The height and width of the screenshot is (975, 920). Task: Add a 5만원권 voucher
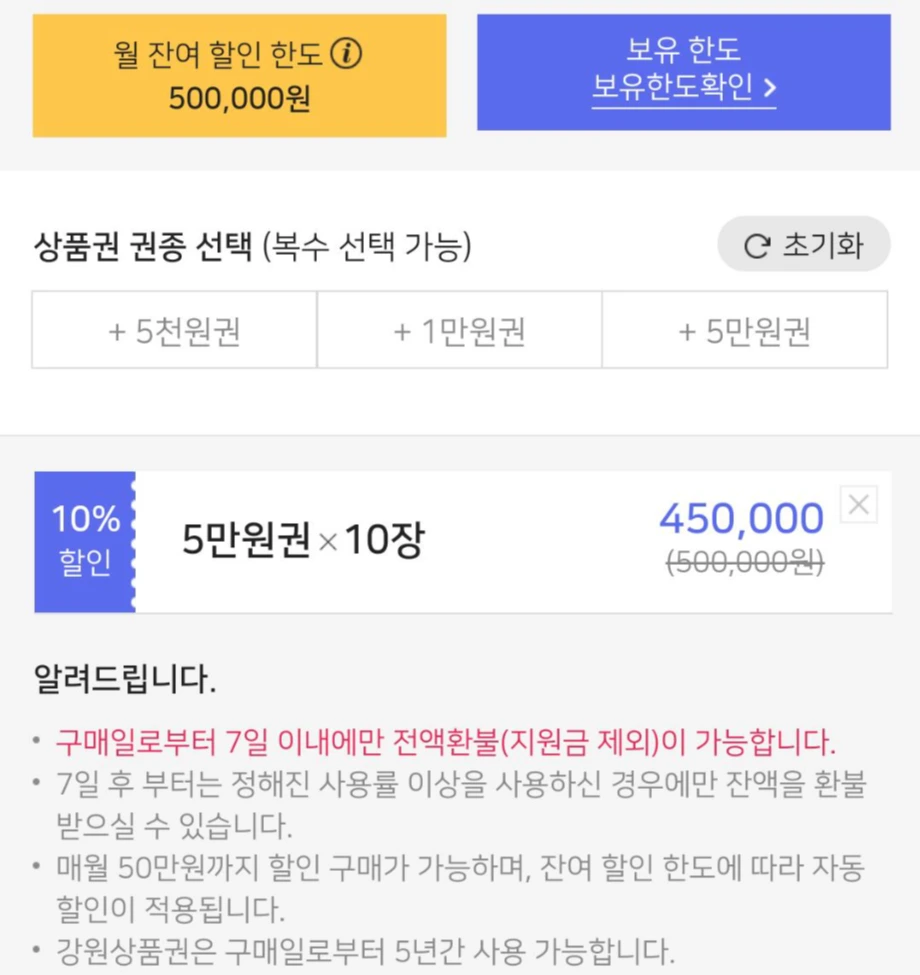[x=745, y=330]
